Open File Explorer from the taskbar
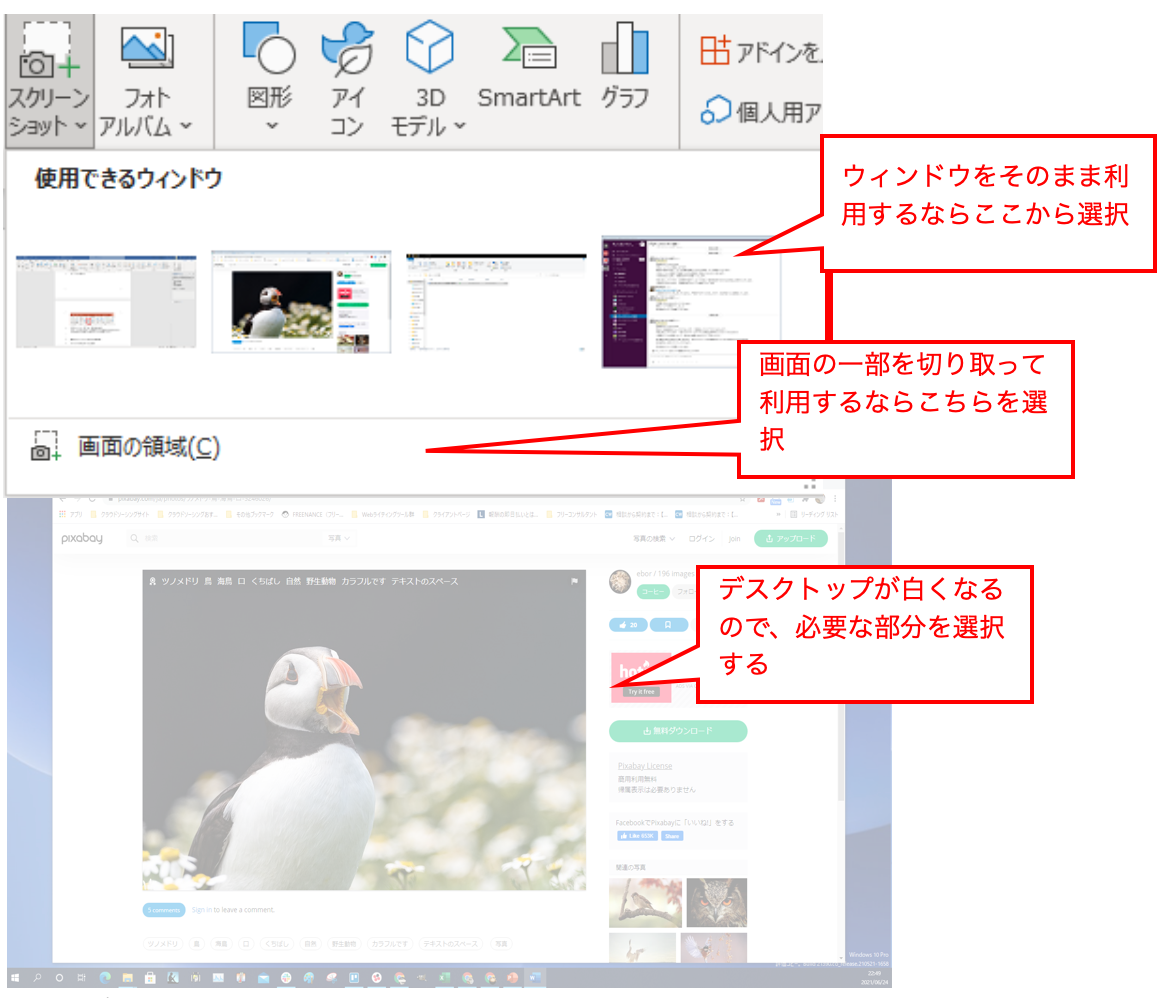Viewport: 1166px width, 998px height. pos(128,977)
